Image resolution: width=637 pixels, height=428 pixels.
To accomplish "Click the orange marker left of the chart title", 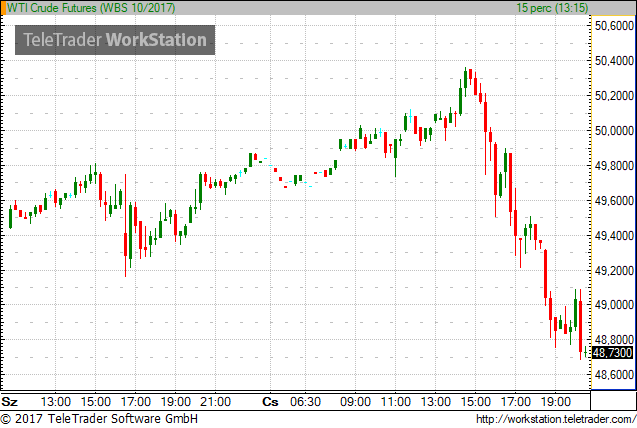I will tap(3, 8).
